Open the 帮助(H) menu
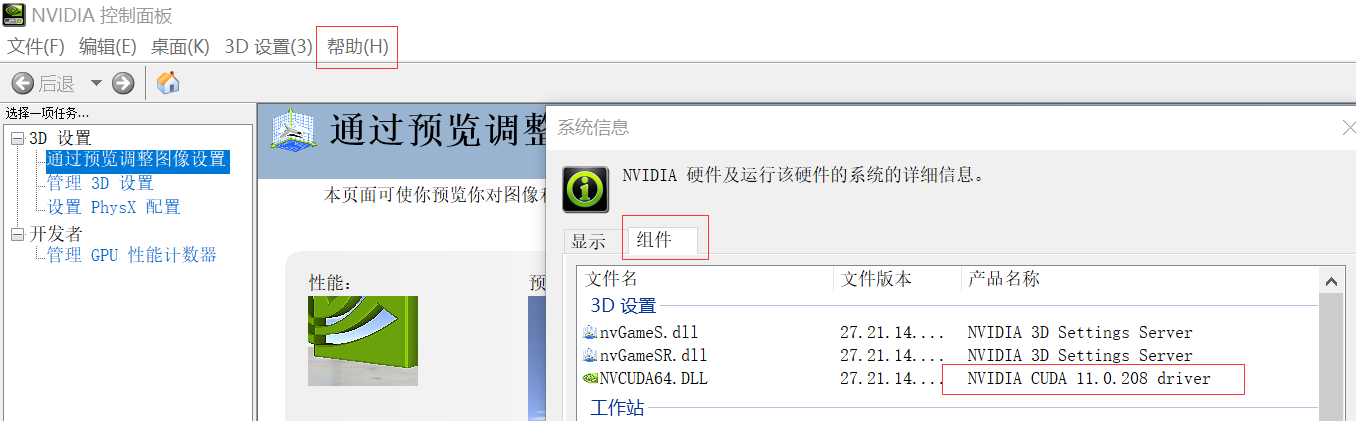The image size is (1356, 421). (357, 47)
